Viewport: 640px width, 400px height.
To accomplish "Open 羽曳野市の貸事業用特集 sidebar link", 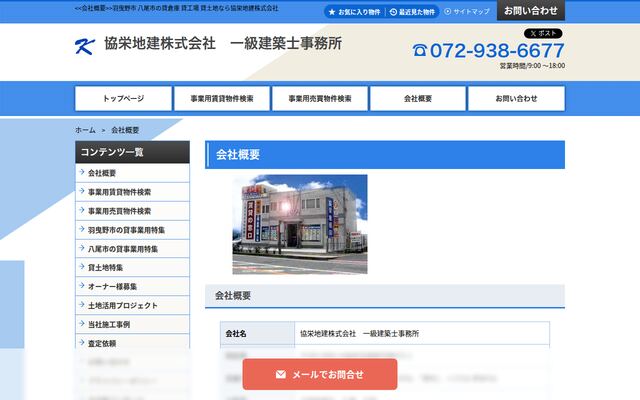I will (x=132, y=230).
